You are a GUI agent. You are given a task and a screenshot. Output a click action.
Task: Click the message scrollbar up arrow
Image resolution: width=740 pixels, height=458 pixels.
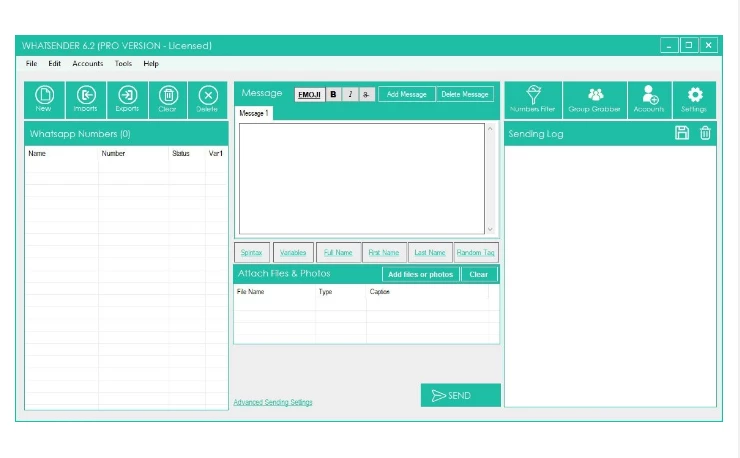pyautogui.click(x=490, y=128)
